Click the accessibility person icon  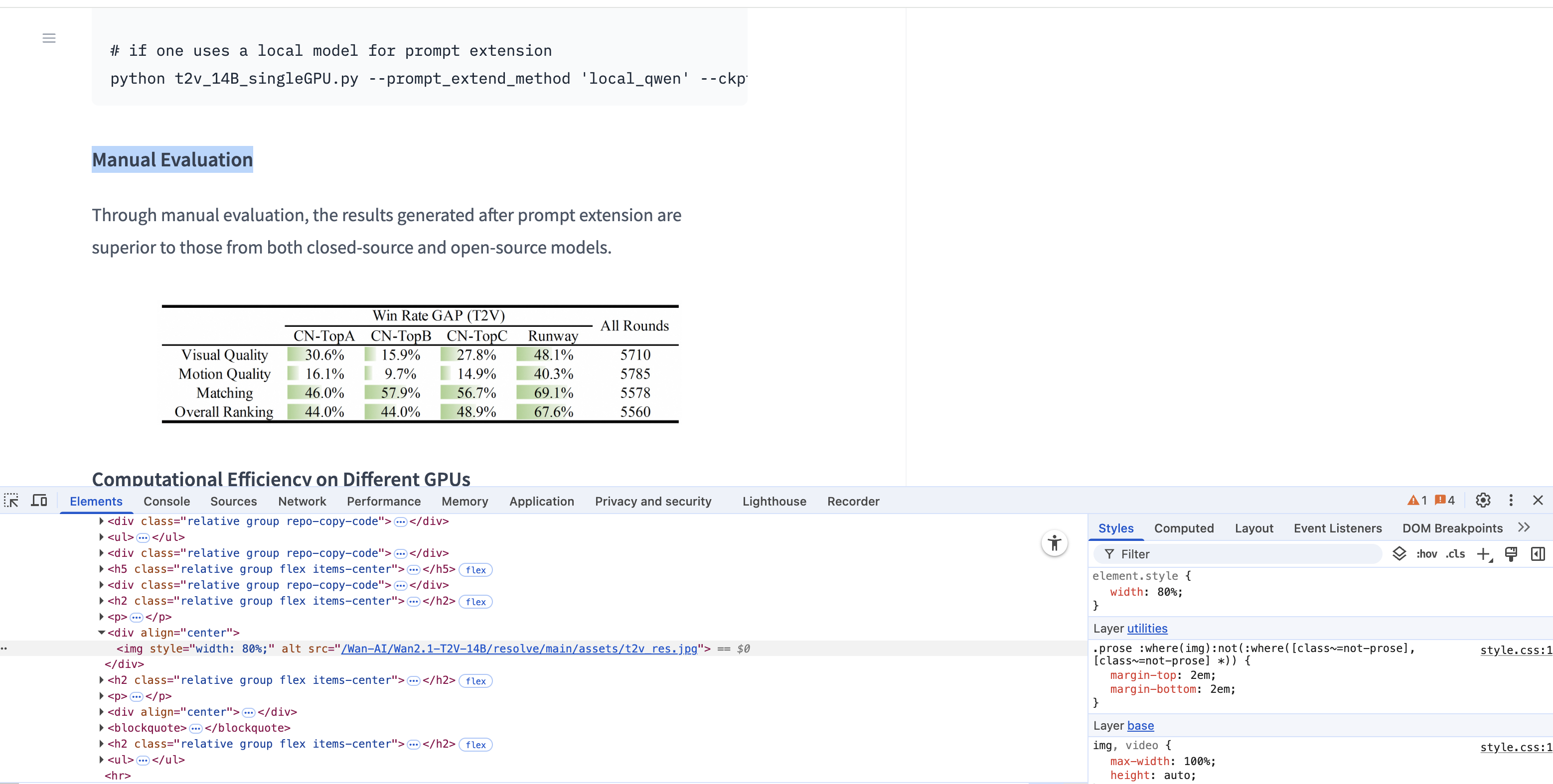tap(1054, 543)
